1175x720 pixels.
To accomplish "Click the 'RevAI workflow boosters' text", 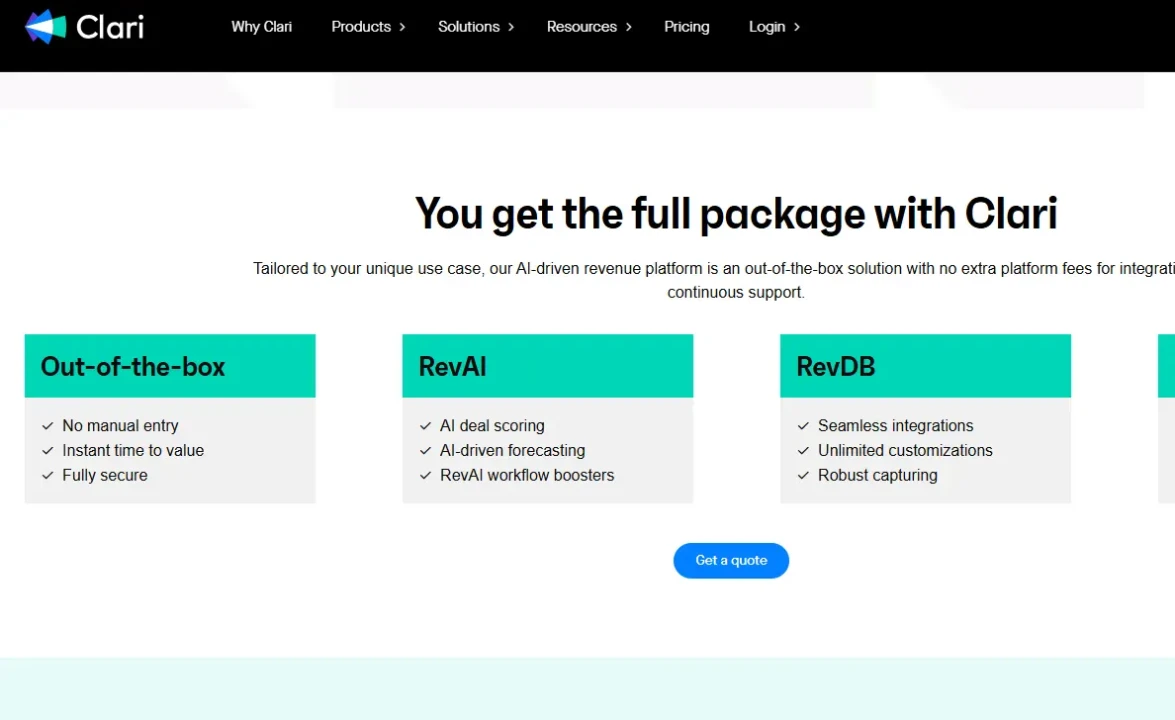I will click(x=527, y=475).
